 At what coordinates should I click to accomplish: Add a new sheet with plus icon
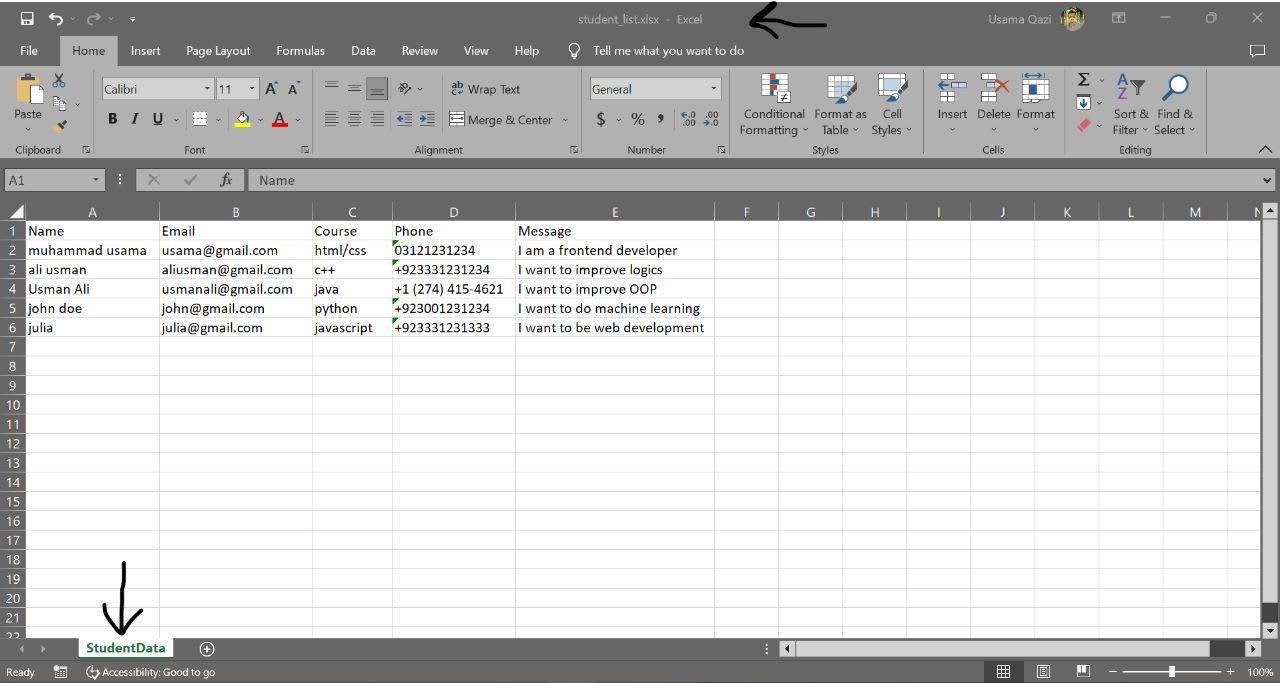coord(207,649)
